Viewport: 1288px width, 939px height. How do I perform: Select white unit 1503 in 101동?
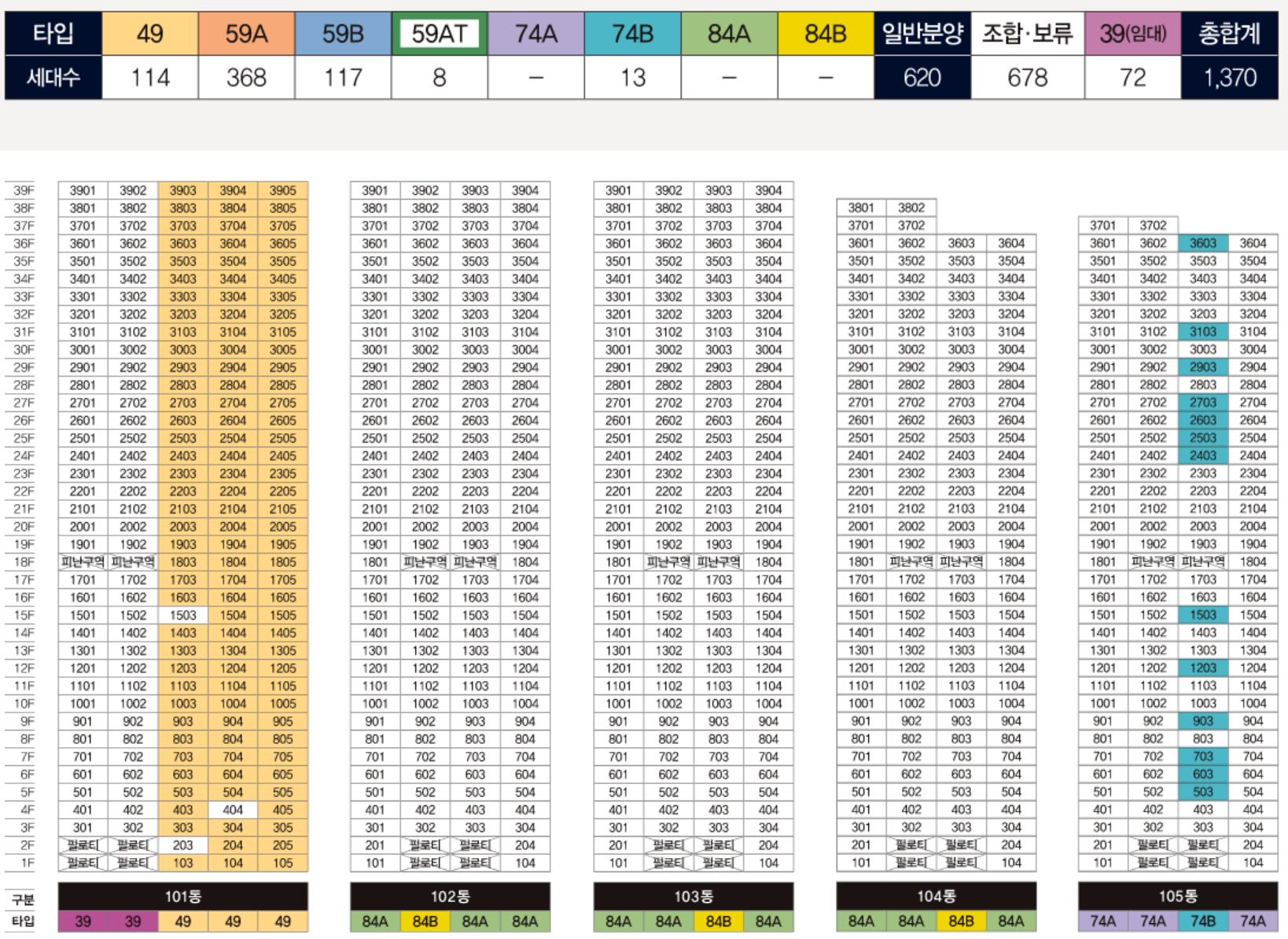coord(183,615)
